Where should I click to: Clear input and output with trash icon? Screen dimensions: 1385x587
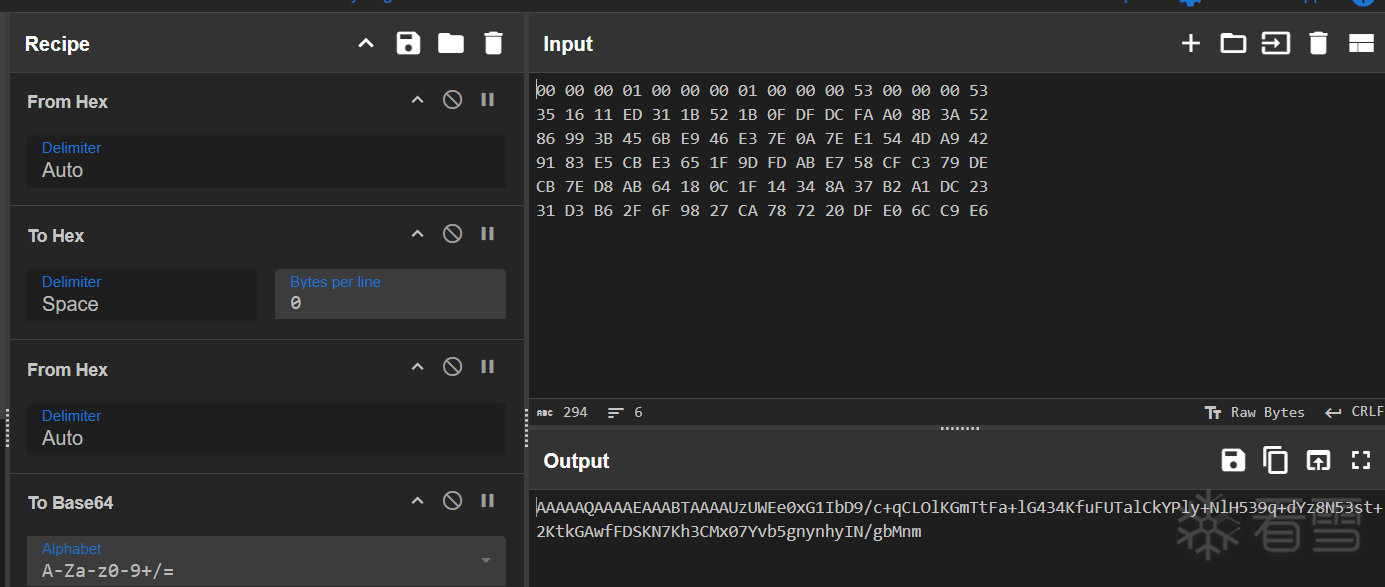[1318, 43]
